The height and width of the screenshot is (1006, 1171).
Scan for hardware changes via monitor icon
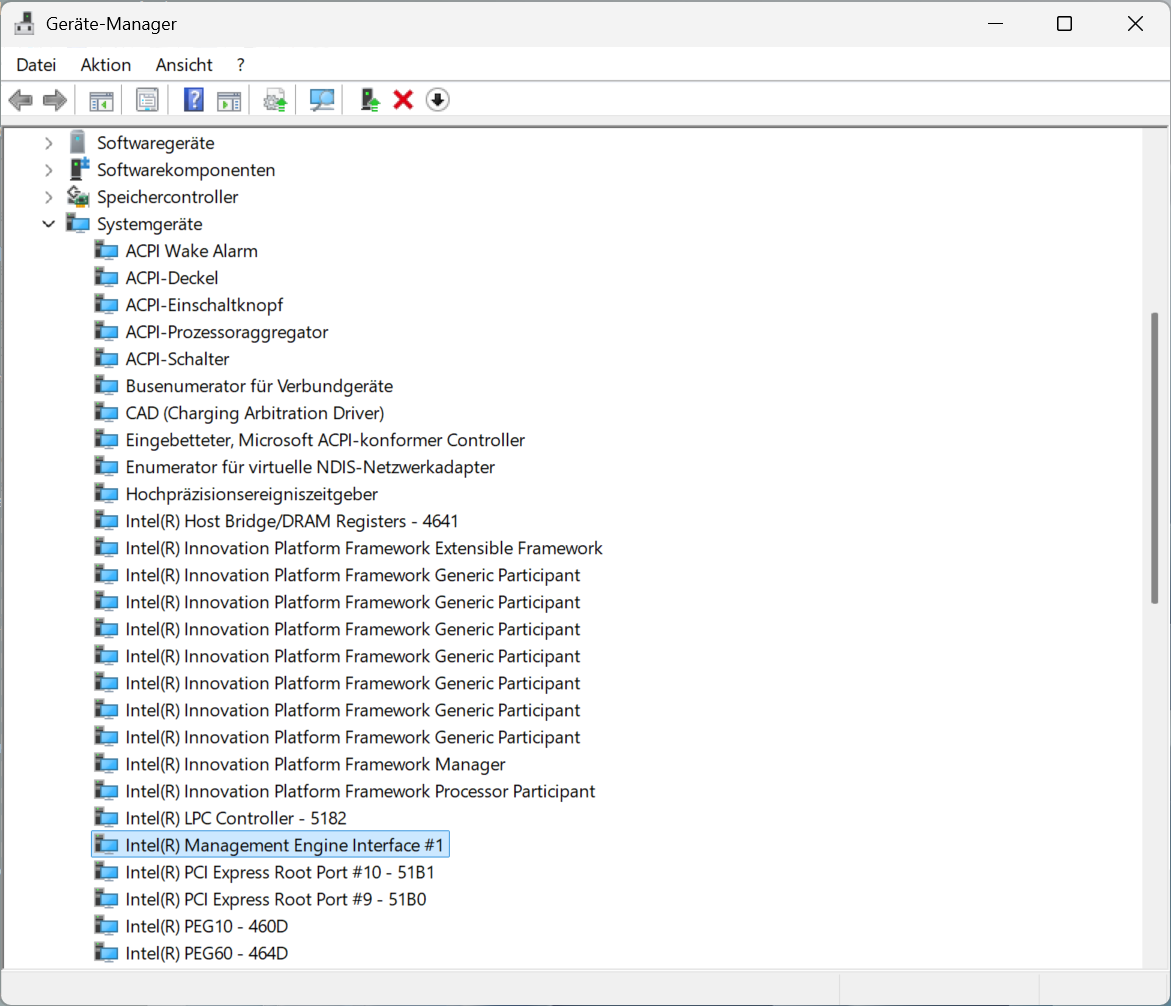click(x=322, y=100)
